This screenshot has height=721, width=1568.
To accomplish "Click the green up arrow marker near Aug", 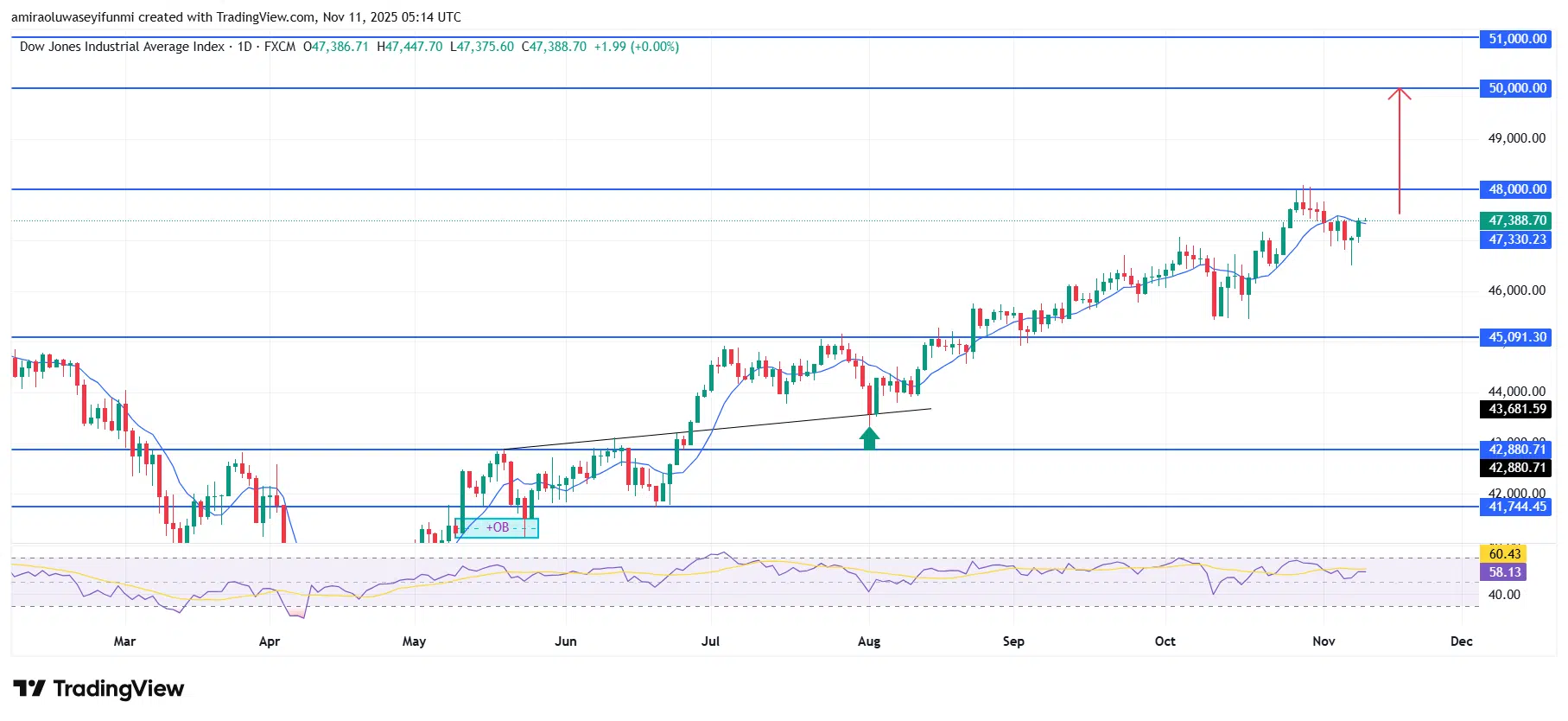I will coord(869,438).
